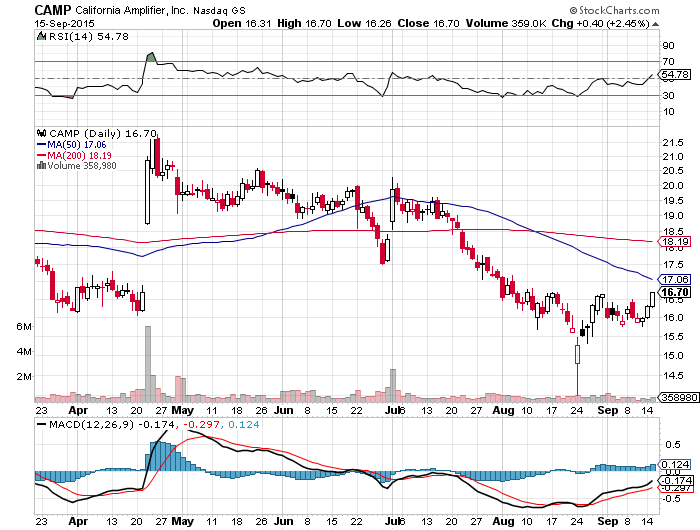Click the MA(200) 18.19 legend entry

(74, 155)
